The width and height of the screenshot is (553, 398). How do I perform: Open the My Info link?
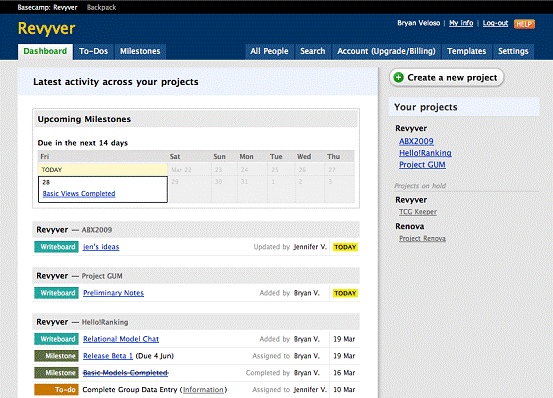click(461, 23)
